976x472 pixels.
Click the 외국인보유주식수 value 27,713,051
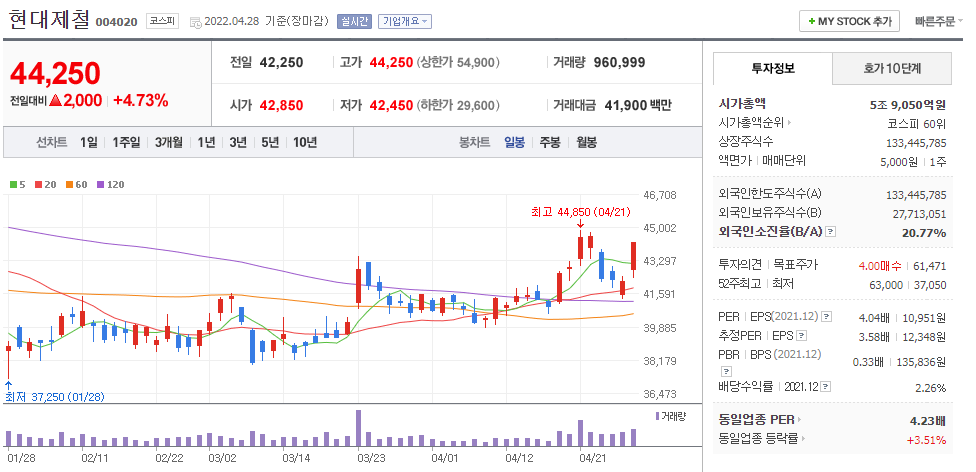919,214
